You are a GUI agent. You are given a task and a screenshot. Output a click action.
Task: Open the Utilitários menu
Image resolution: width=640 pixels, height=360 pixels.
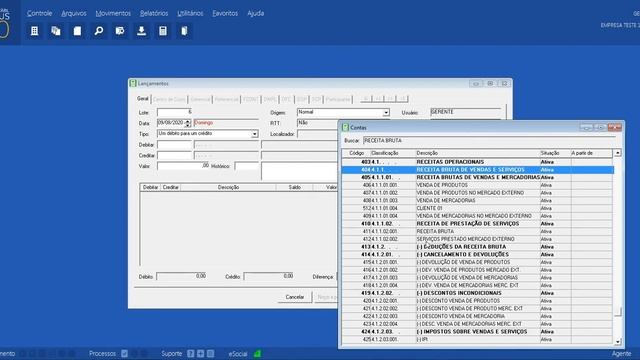coord(190,13)
